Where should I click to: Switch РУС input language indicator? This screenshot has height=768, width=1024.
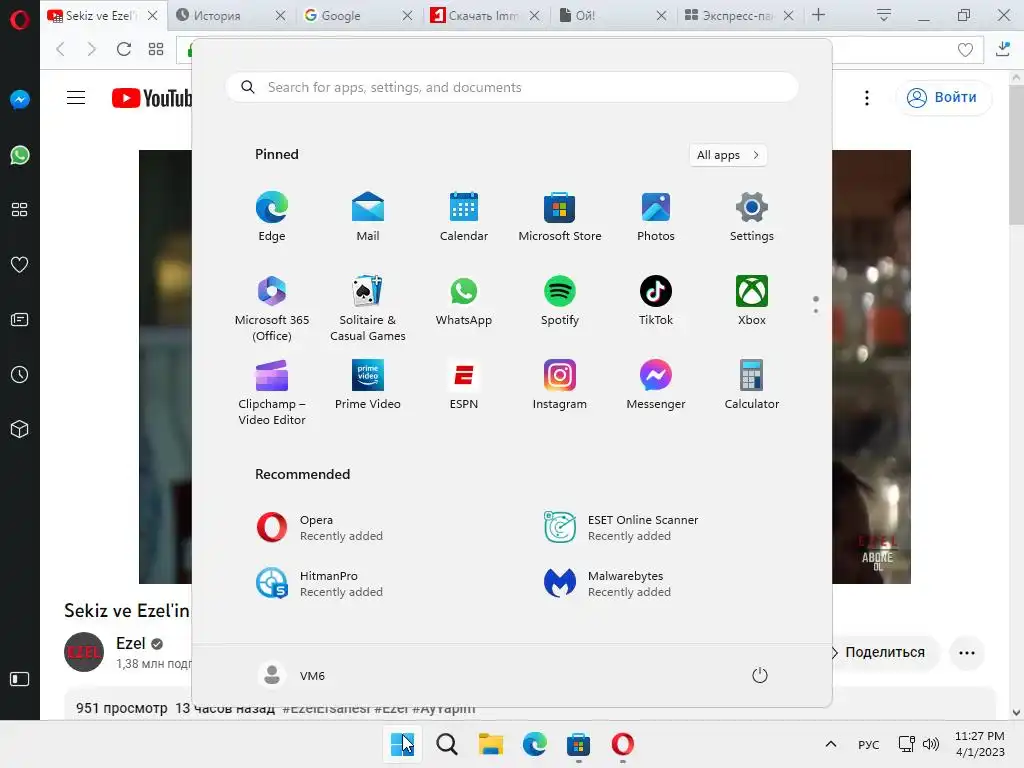pos(869,744)
